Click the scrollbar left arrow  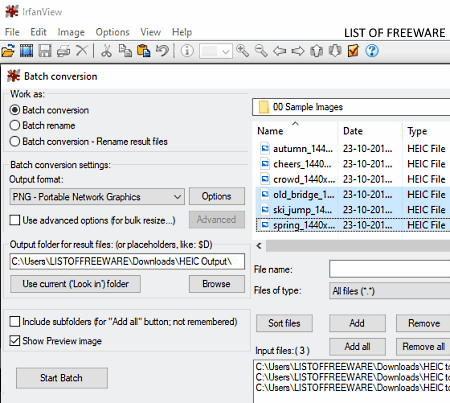pos(259,246)
